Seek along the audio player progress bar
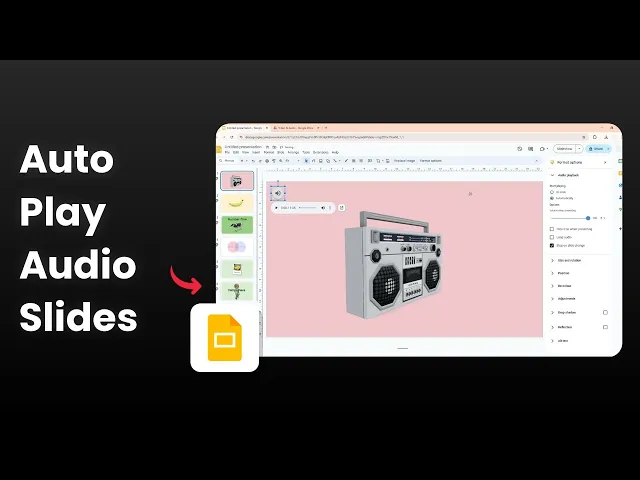640x480 pixels. [x=308, y=208]
